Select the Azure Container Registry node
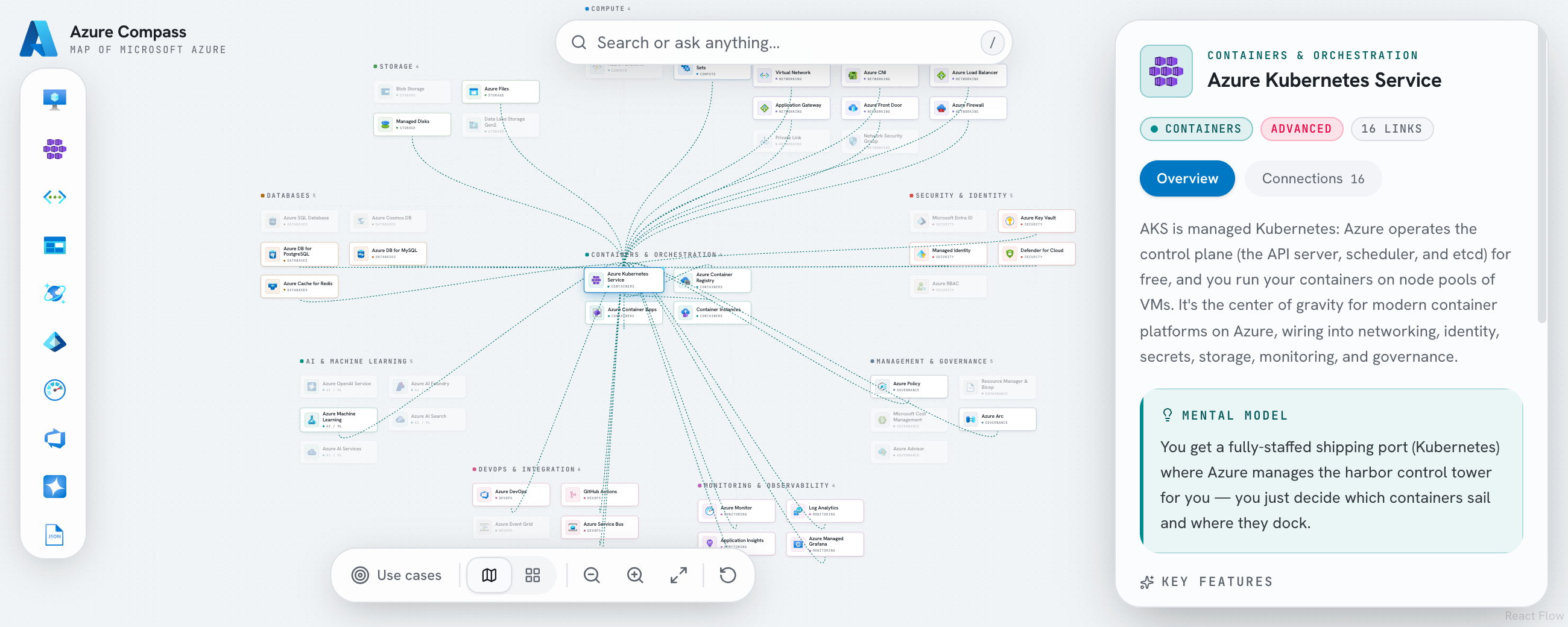The width and height of the screenshot is (1568, 627). [712, 280]
